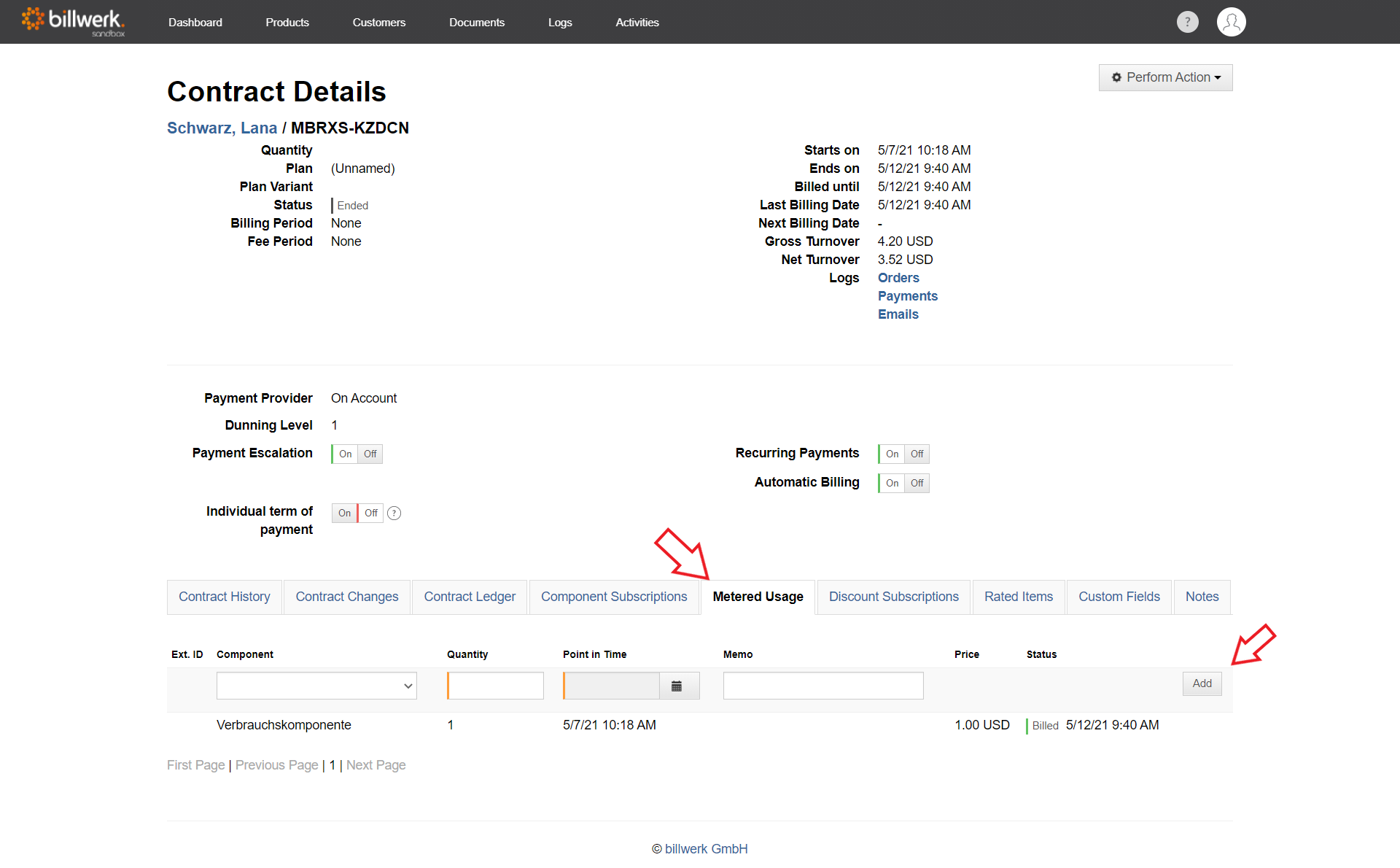Open the Component Subscriptions tab

pos(614,597)
